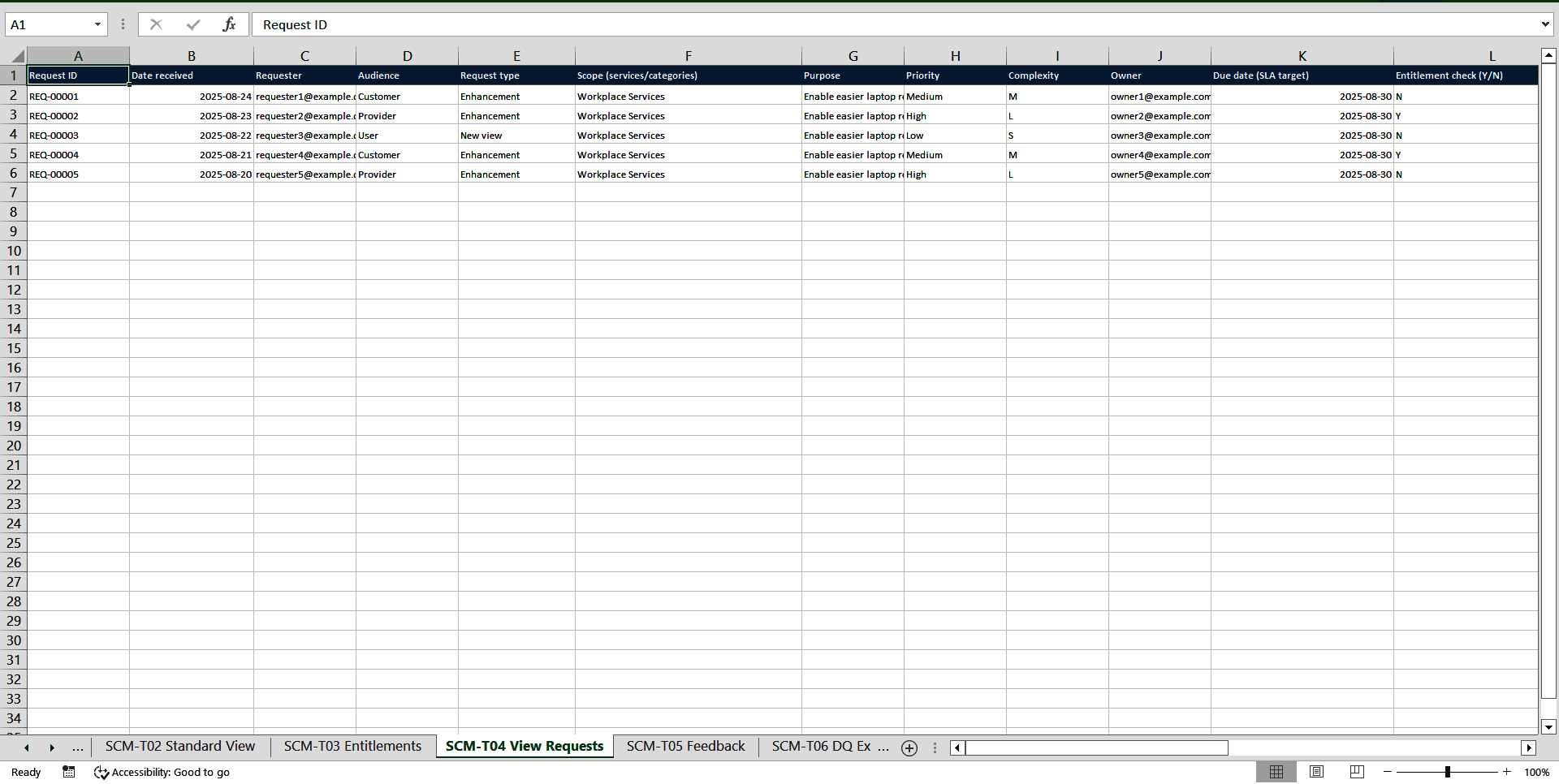Select Scope (services/categories) header cell
The height and width of the screenshot is (784, 1559).
[688, 75]
